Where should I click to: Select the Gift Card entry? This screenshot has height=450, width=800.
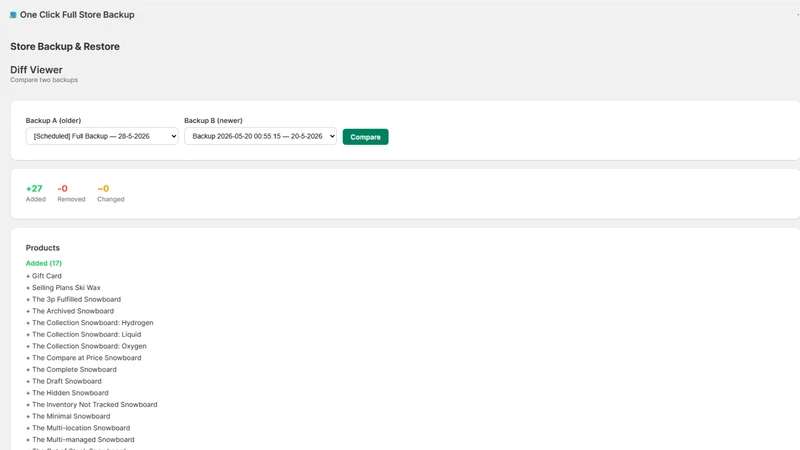pyautogui.click(x=44, y=276)
